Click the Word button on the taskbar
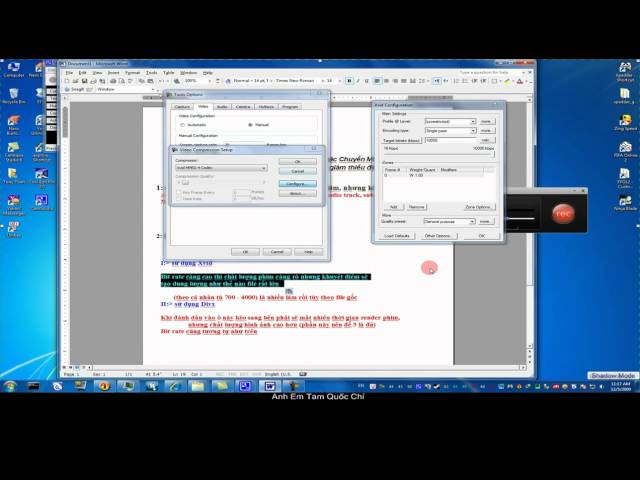Image resolution: width=640 pixels, height=480 pixels. (270, 386)
